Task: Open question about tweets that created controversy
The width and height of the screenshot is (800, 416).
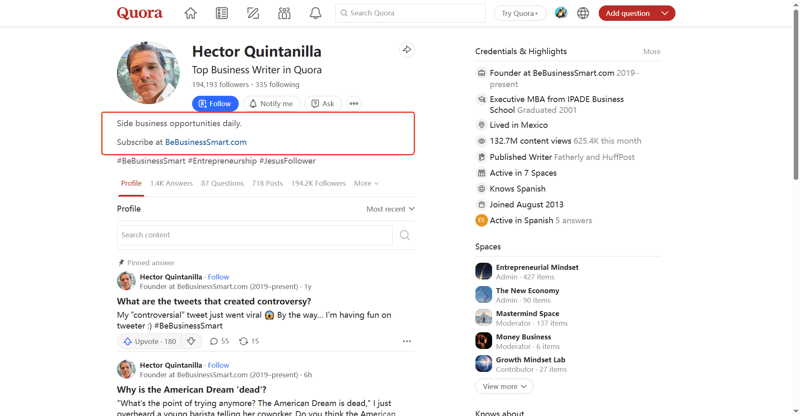Action: [214, 301]
